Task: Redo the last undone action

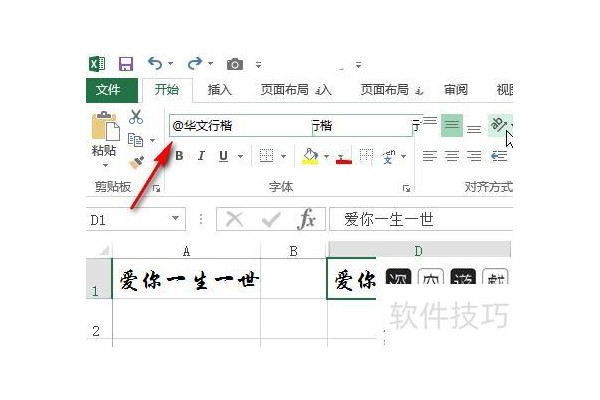Action: point(195,63)
